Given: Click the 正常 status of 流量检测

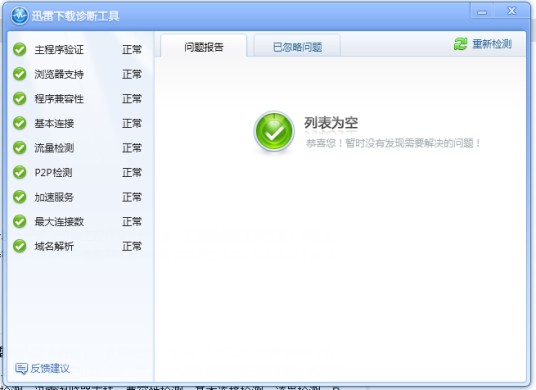Looking at the screenshot, I should point(132,148).
